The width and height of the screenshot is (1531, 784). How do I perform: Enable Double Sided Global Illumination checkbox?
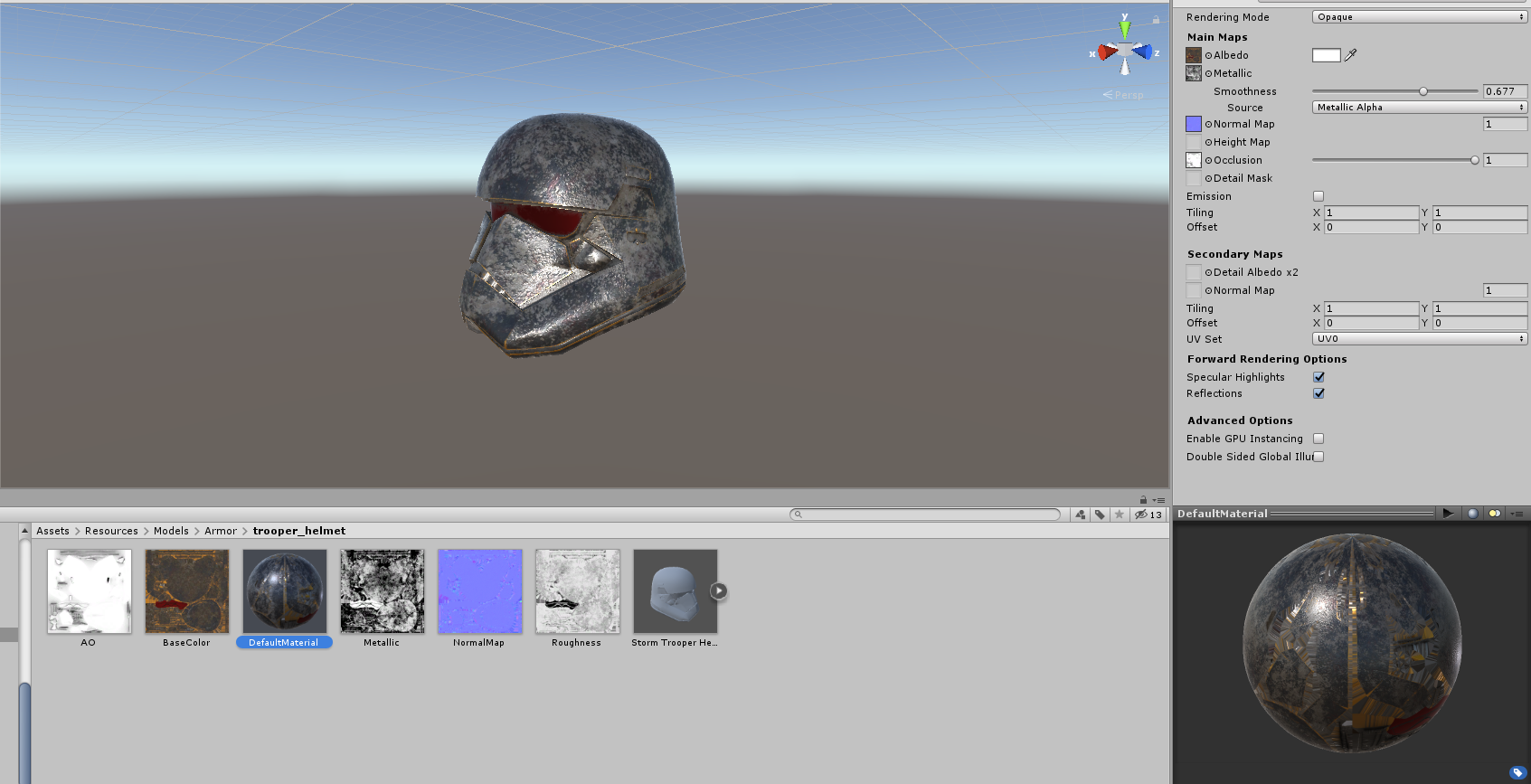click(1318, 457)
